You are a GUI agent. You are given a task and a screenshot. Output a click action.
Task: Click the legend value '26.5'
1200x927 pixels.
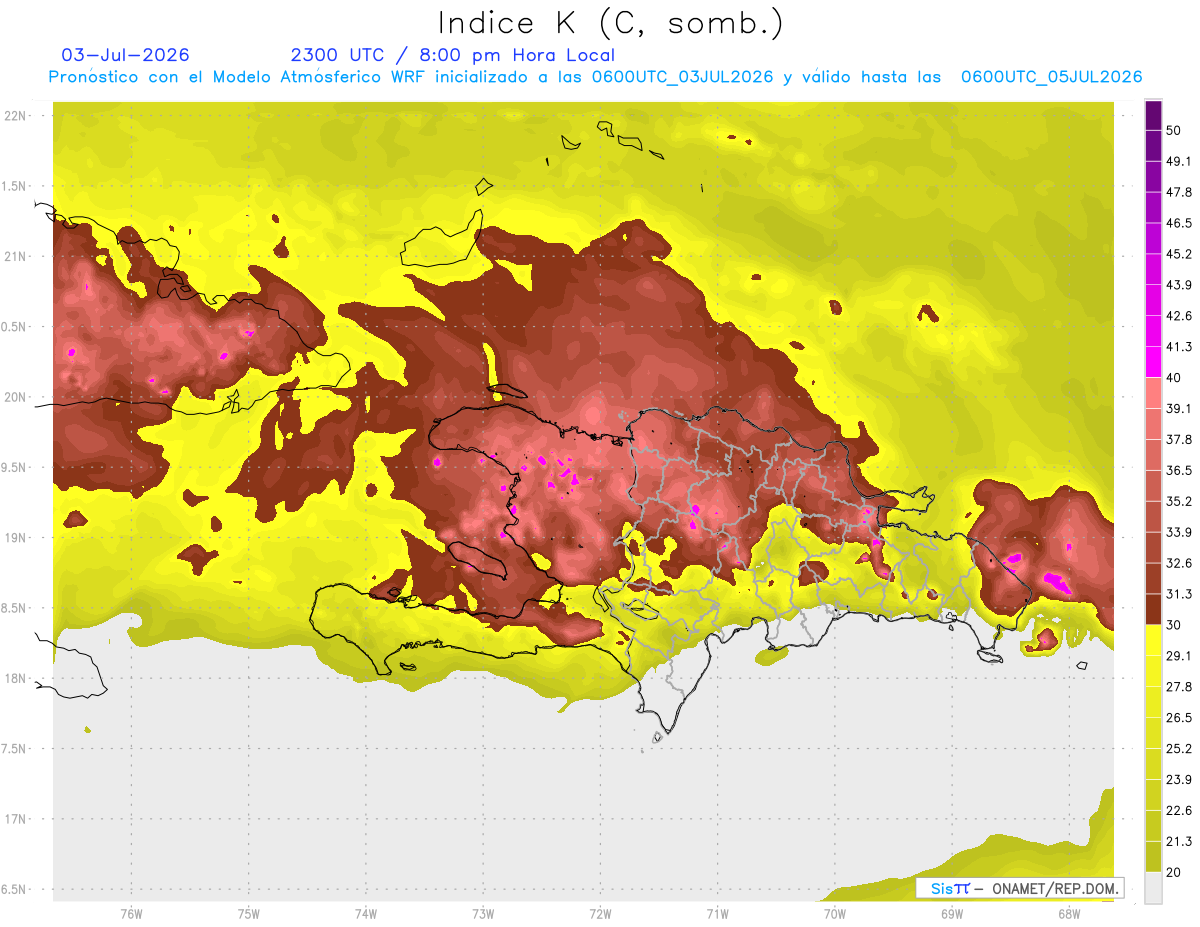point(1179,718)
